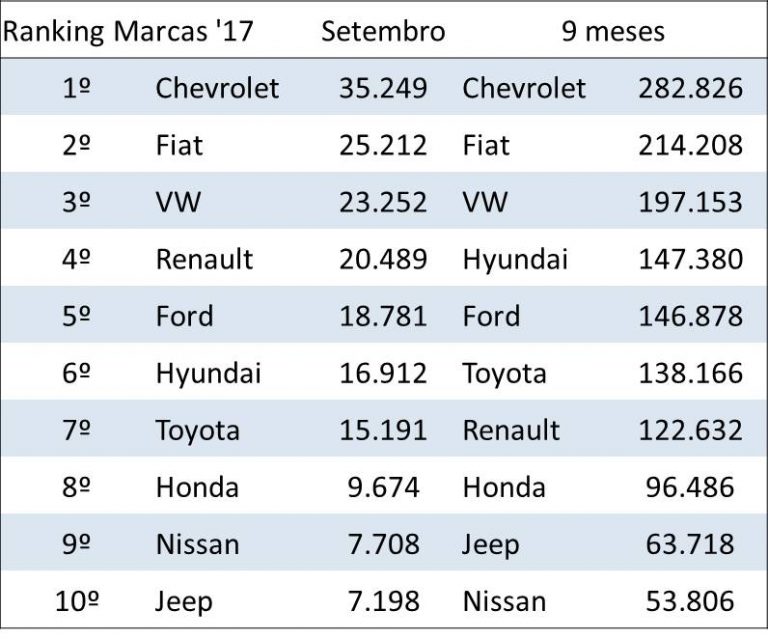This screenshot has width=768, height=639.
Task: Select the Setembro column header
Action: pos(383,31)
